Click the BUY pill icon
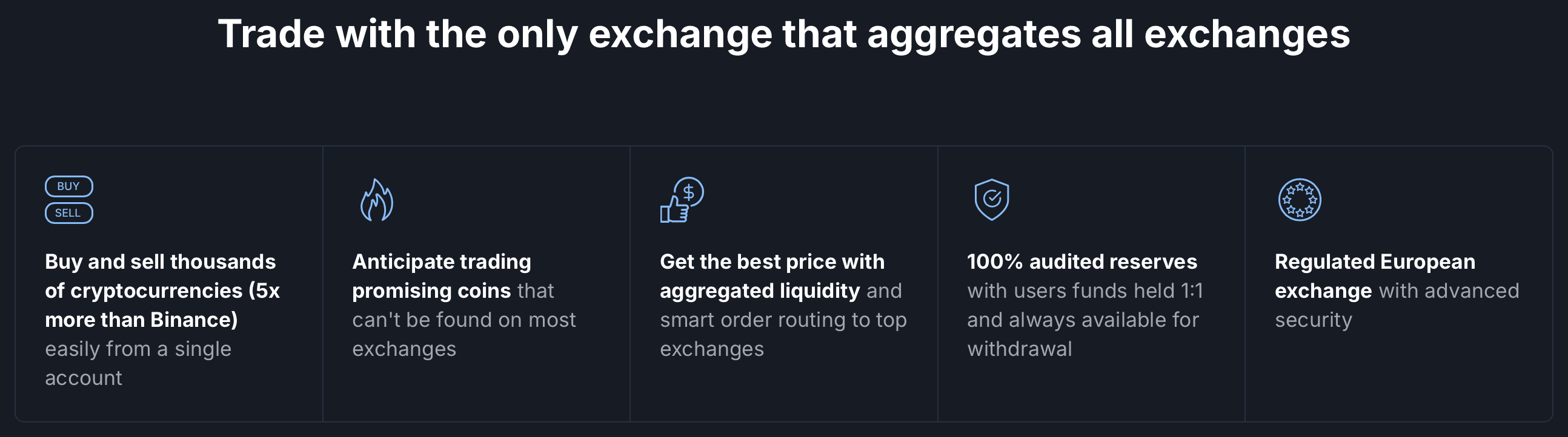The width and height of the screenshot is (1568, 437). (x=69, y=186)
